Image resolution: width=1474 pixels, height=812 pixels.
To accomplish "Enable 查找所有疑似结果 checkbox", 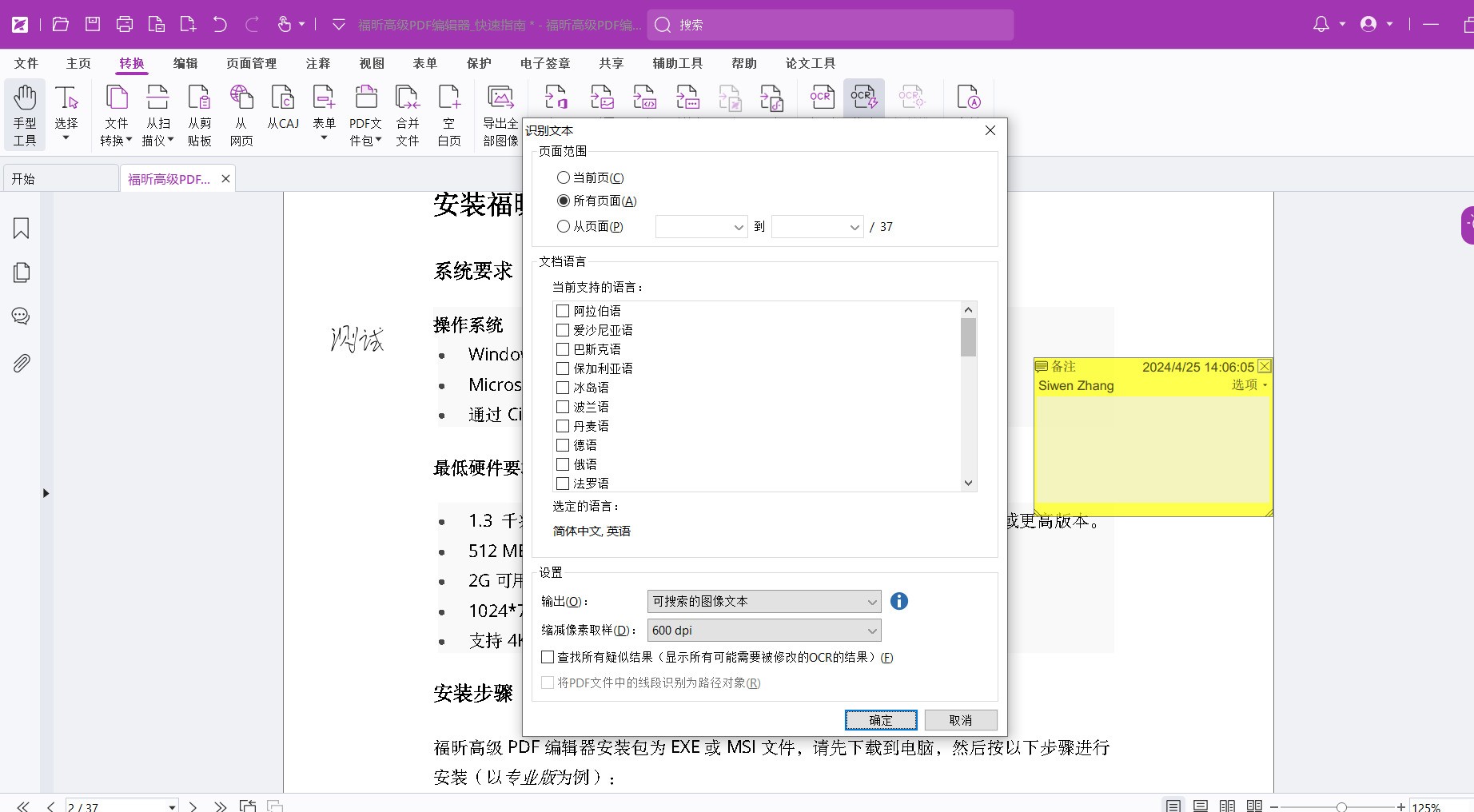I will click(548, 657).
